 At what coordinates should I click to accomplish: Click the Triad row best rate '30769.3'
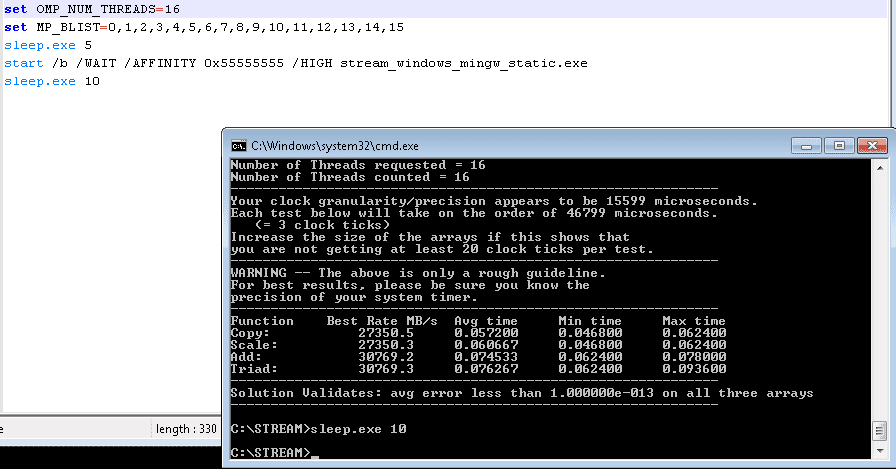tap(386, 369)
